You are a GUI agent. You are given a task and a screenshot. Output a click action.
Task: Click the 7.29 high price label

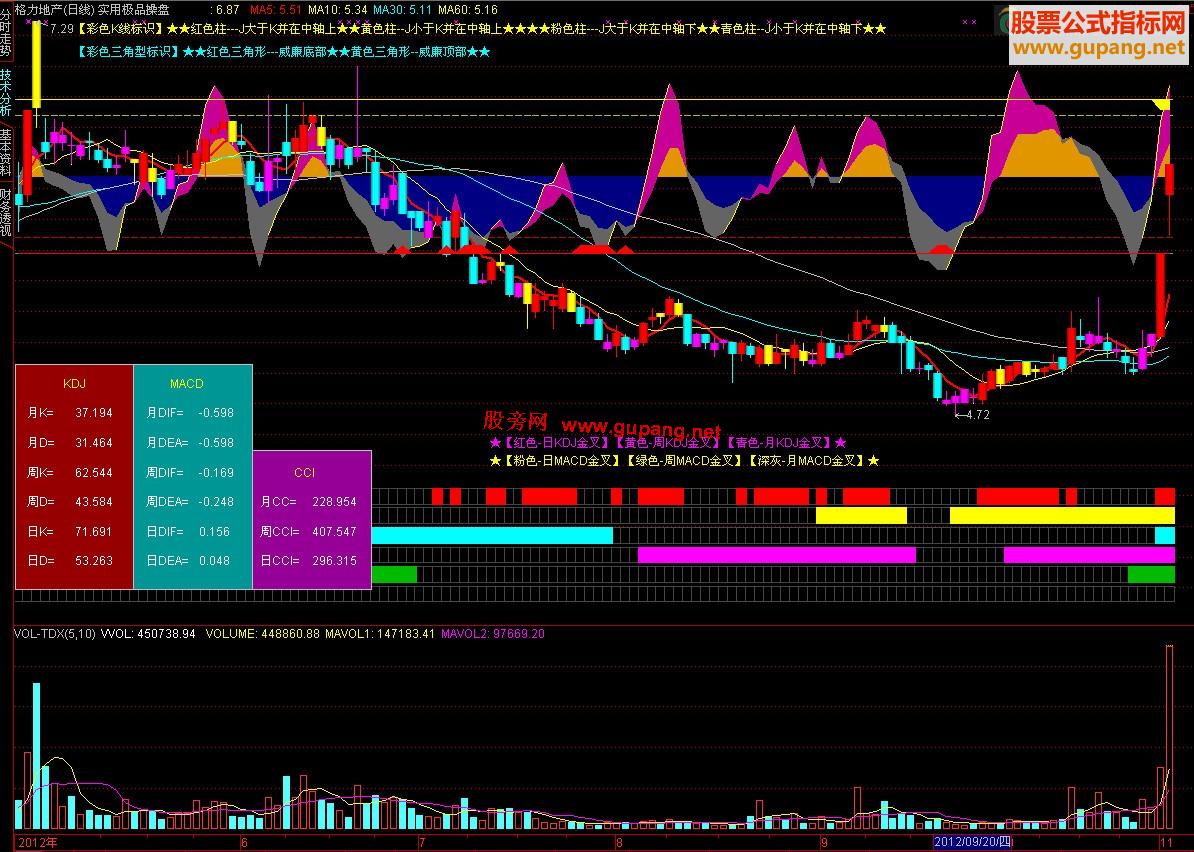point(61,29)
